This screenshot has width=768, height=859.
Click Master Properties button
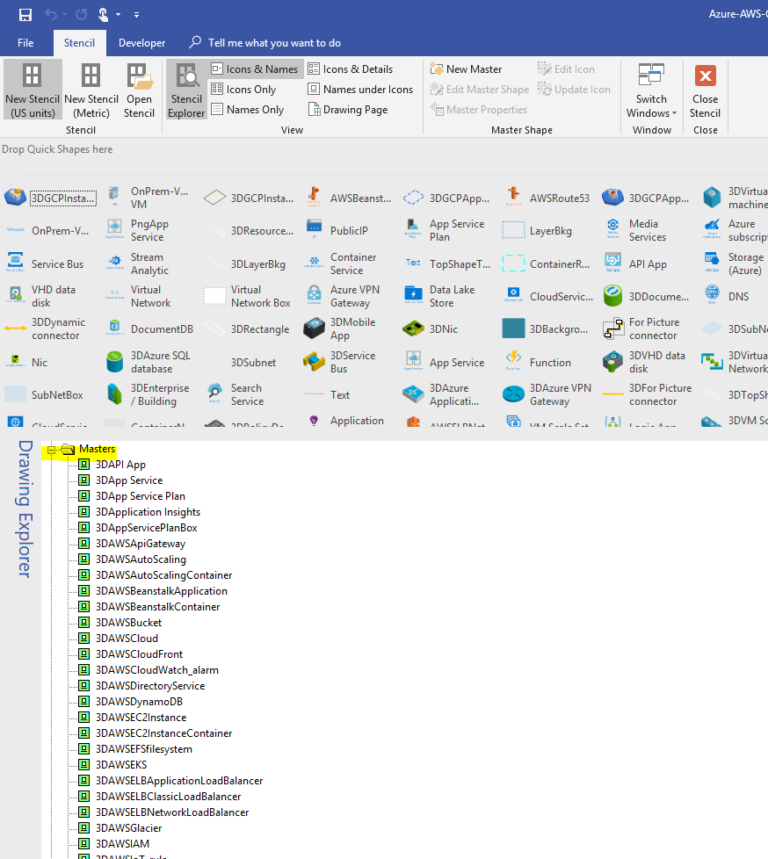pyautogui.click(x=479, y=110)
